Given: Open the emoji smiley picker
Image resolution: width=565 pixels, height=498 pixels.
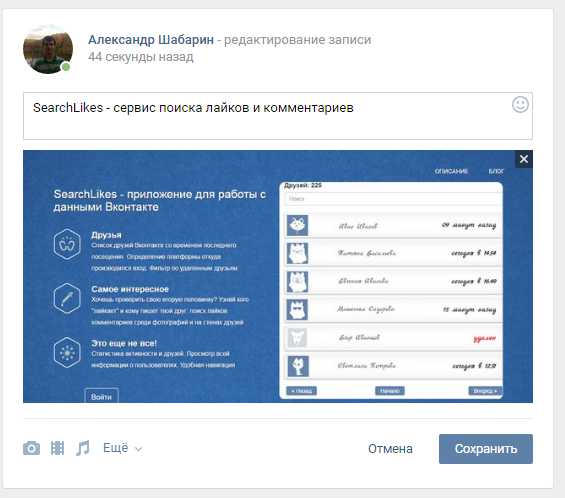Looking at the screenshot, I should coord(520,105).
